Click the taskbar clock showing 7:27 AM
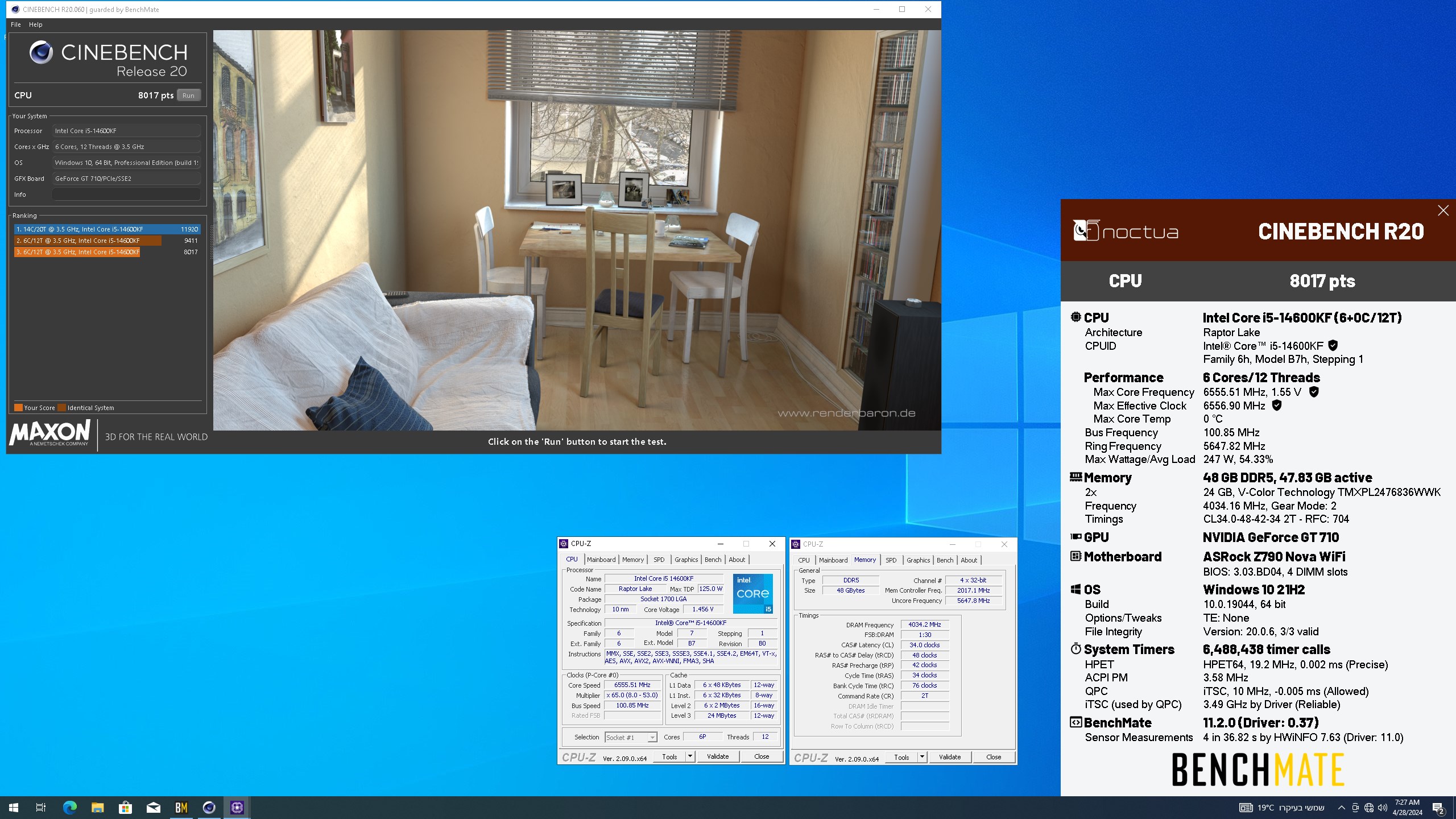1456x819 pixels. (1407, 808)
